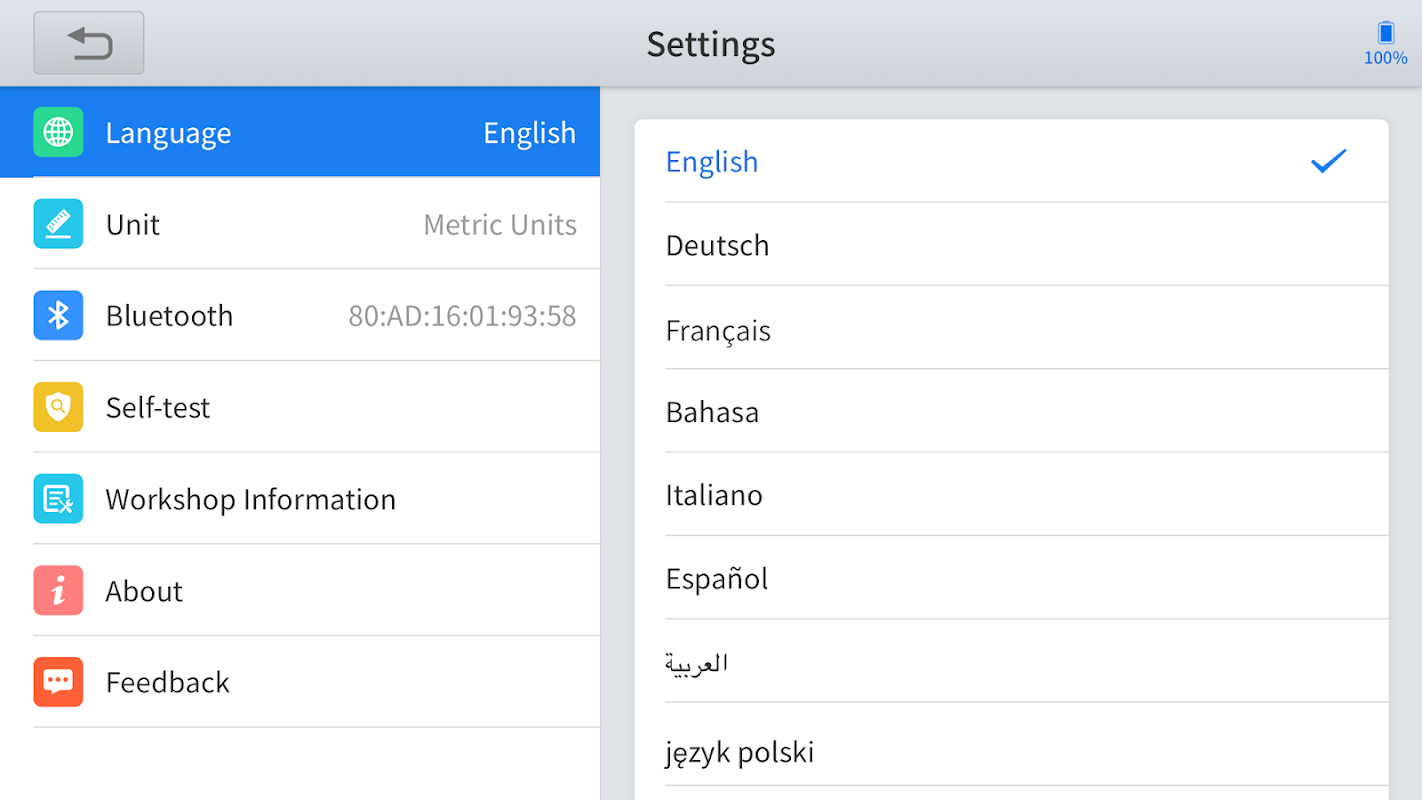This screenshot has height=800, width=1422.
Task: Tap the battery indicator showing 100%
Action: click(x=1385, y=43)
